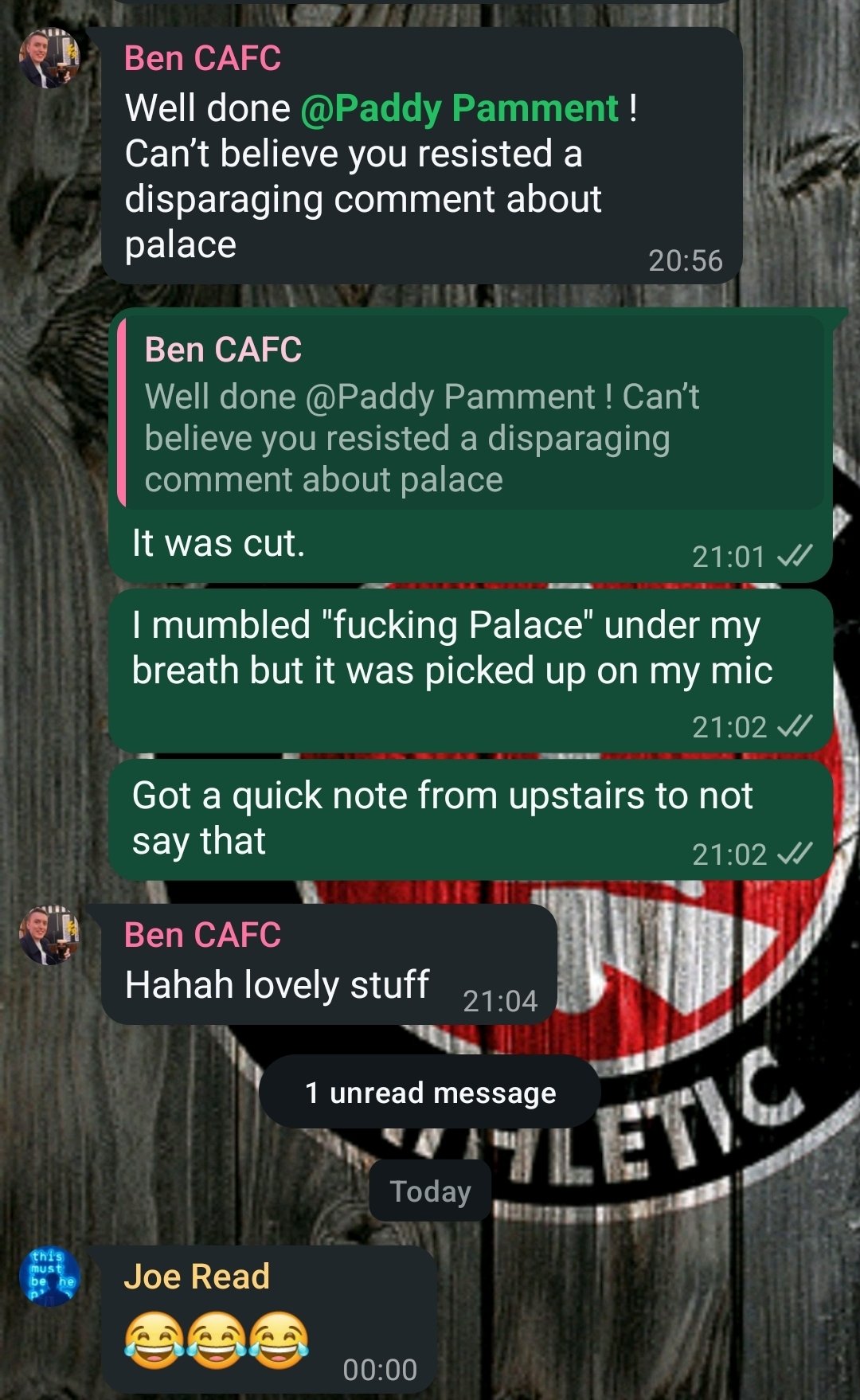The image size is (860, 1400).
Task: Tap the @Paddy Pamment mention
Action: tap(459, 108)
